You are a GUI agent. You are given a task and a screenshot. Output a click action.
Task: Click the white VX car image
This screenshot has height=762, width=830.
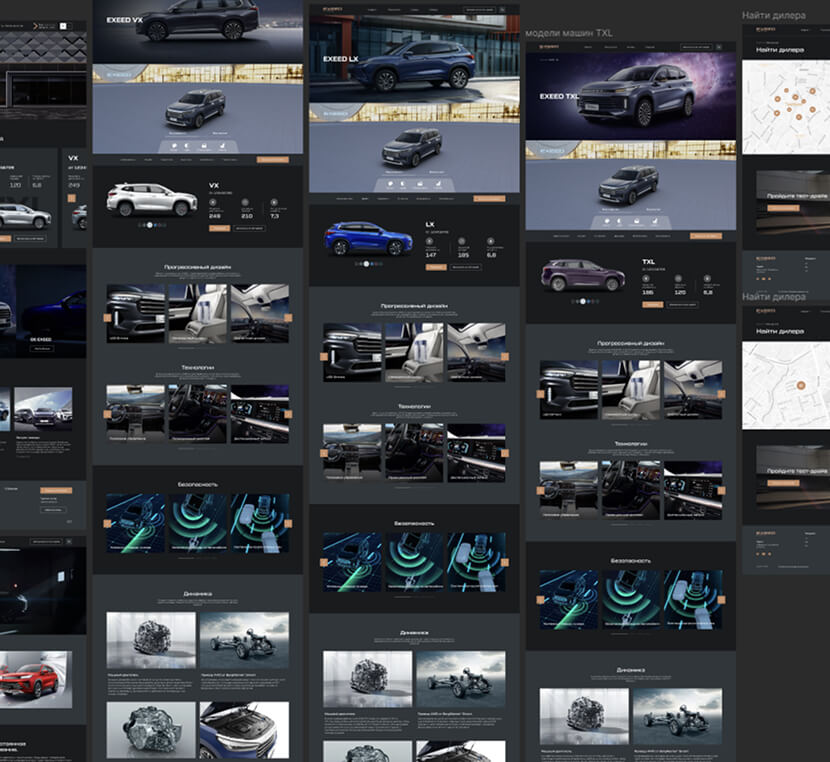pyautogui.click(x=152, y=200)
